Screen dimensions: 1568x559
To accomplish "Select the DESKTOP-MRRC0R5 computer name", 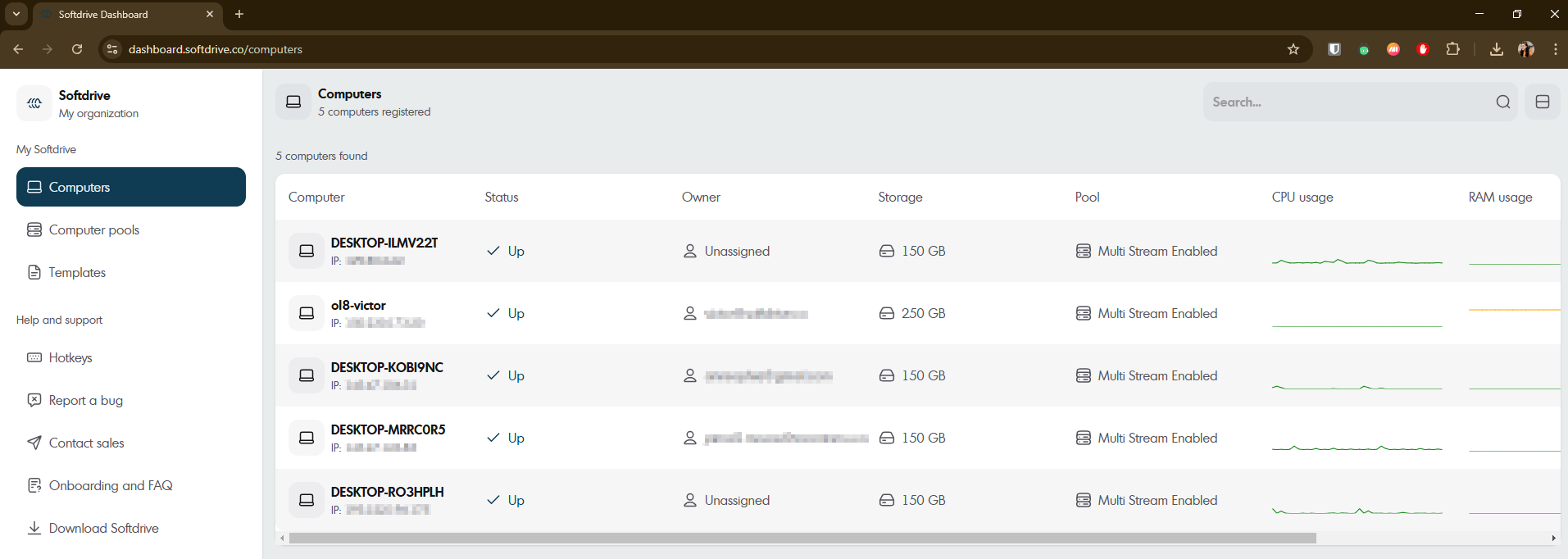I will click(389, 429).
